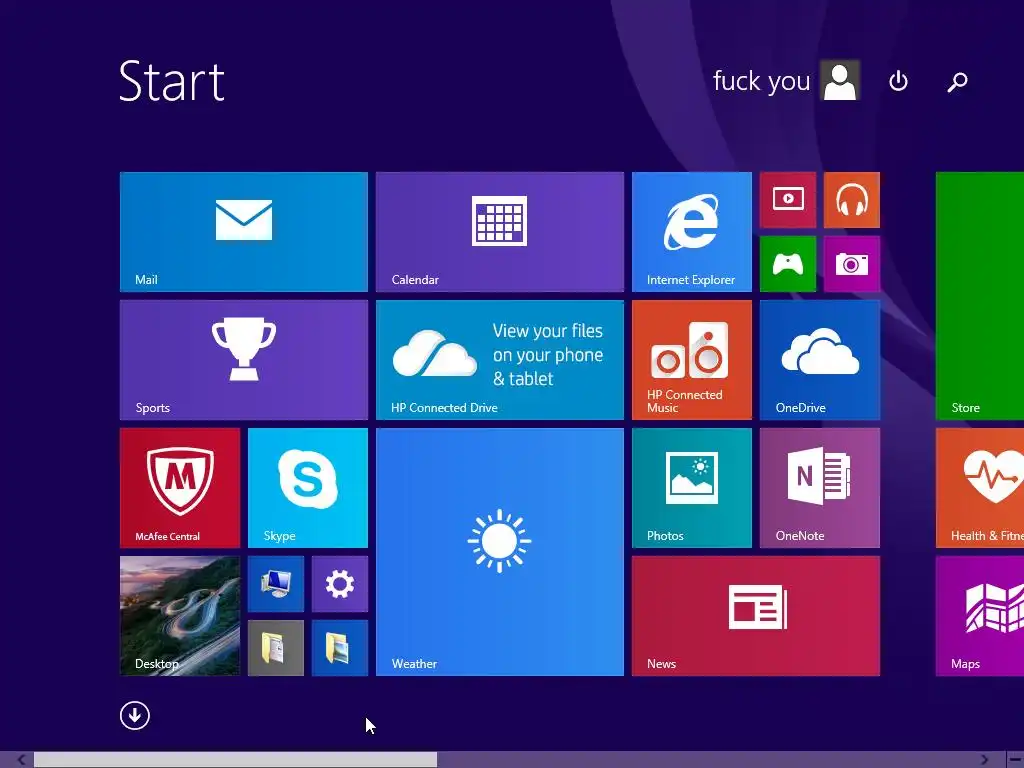
Task: Open the PC settings gear tile
Action: 340,584
